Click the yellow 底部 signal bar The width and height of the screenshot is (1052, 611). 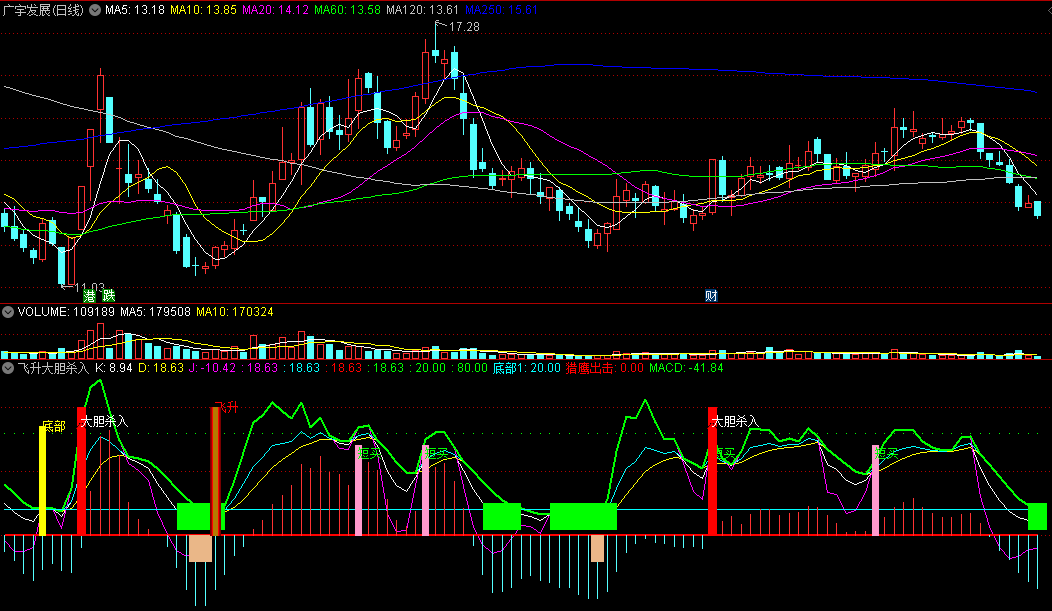tap(42, 480)
